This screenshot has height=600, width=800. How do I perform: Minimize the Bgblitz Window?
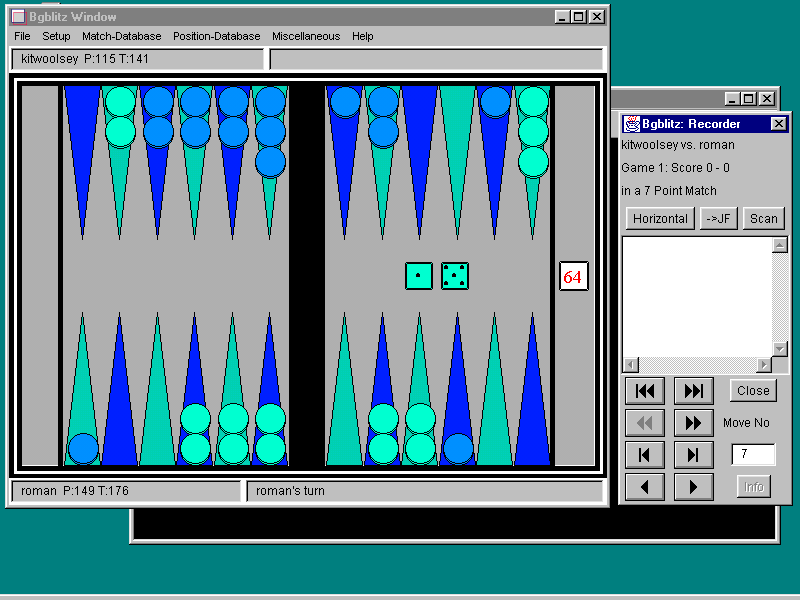tap(562, 17)
